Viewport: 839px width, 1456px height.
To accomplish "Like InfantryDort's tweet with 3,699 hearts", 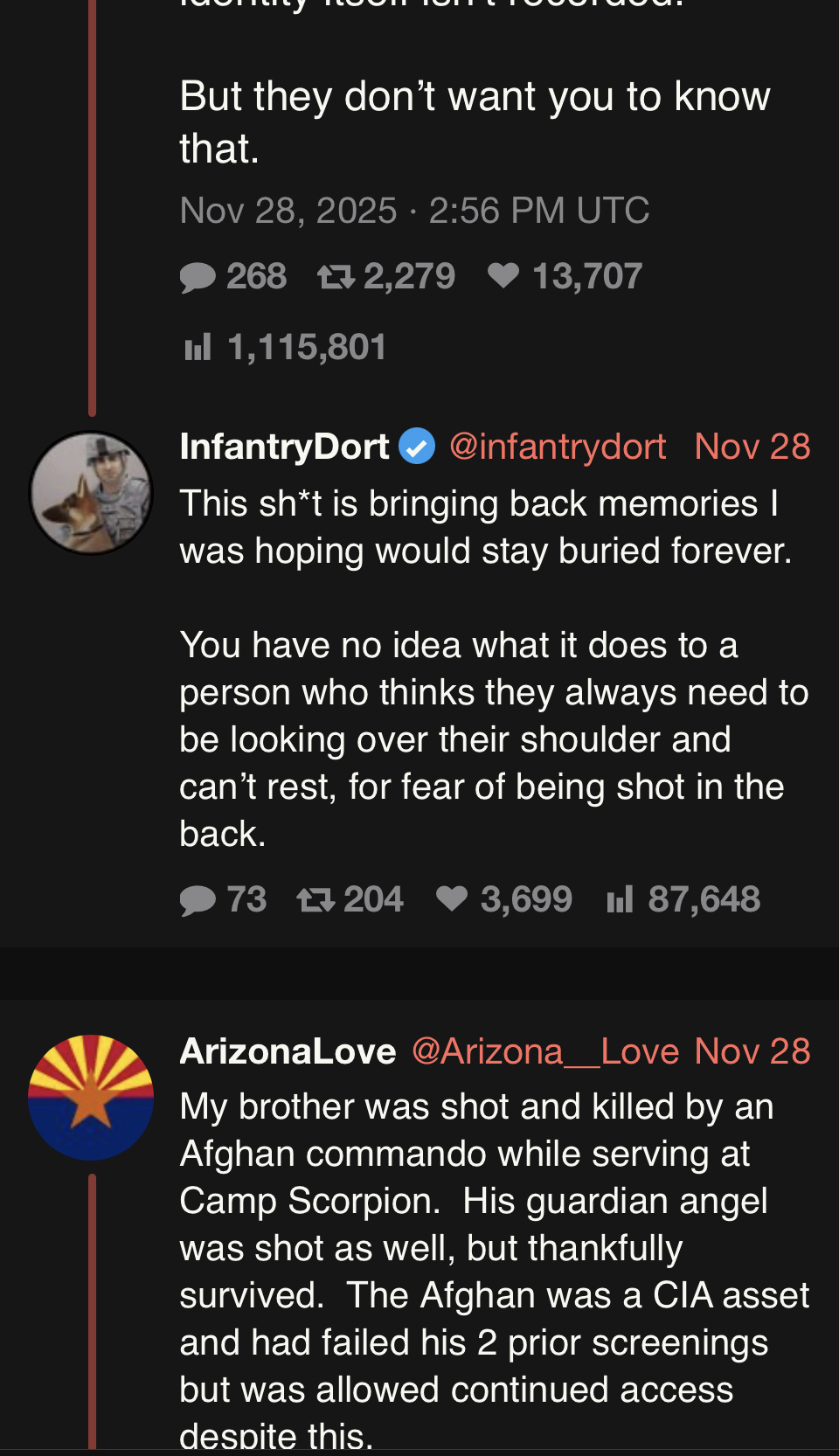I will pos(452,898).
